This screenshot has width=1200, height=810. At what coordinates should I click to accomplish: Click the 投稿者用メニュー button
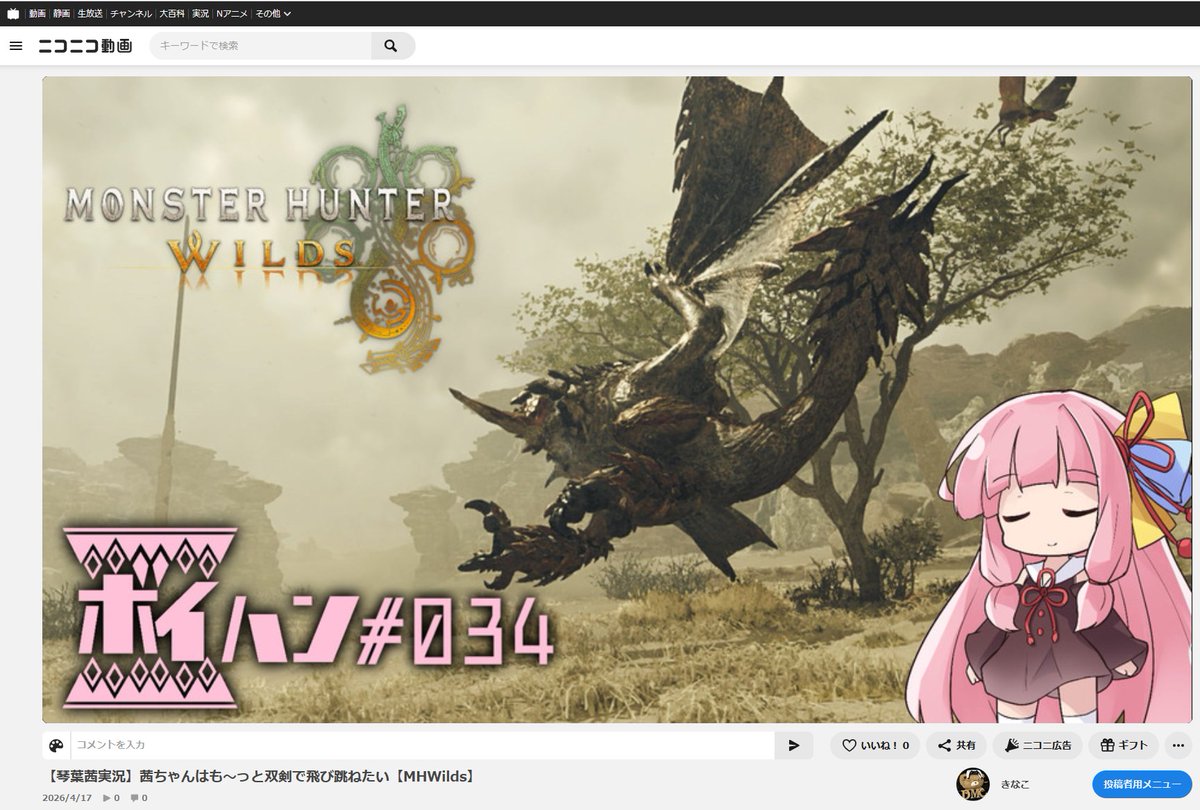tap(1141, 784)
